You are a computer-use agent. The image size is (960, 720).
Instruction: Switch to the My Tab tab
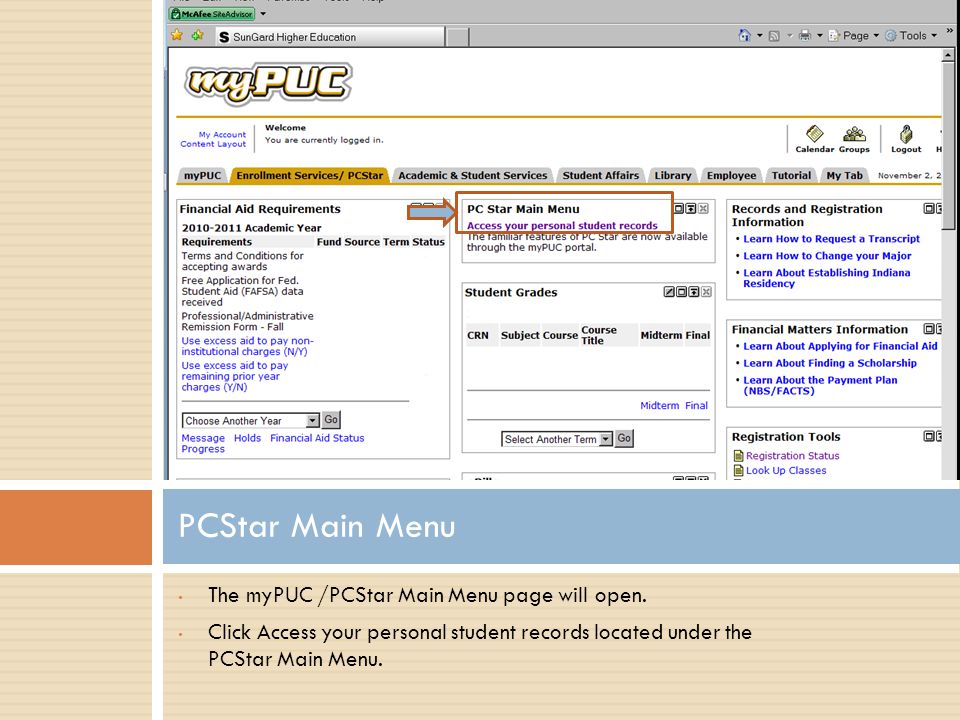click(x=844, y=176)
